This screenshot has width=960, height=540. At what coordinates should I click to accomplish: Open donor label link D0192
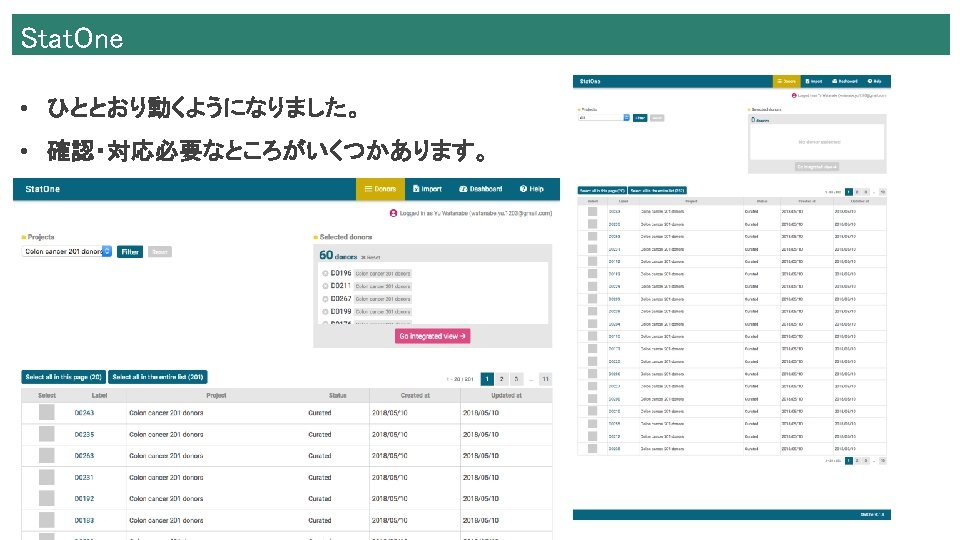(x=84, y=499)
